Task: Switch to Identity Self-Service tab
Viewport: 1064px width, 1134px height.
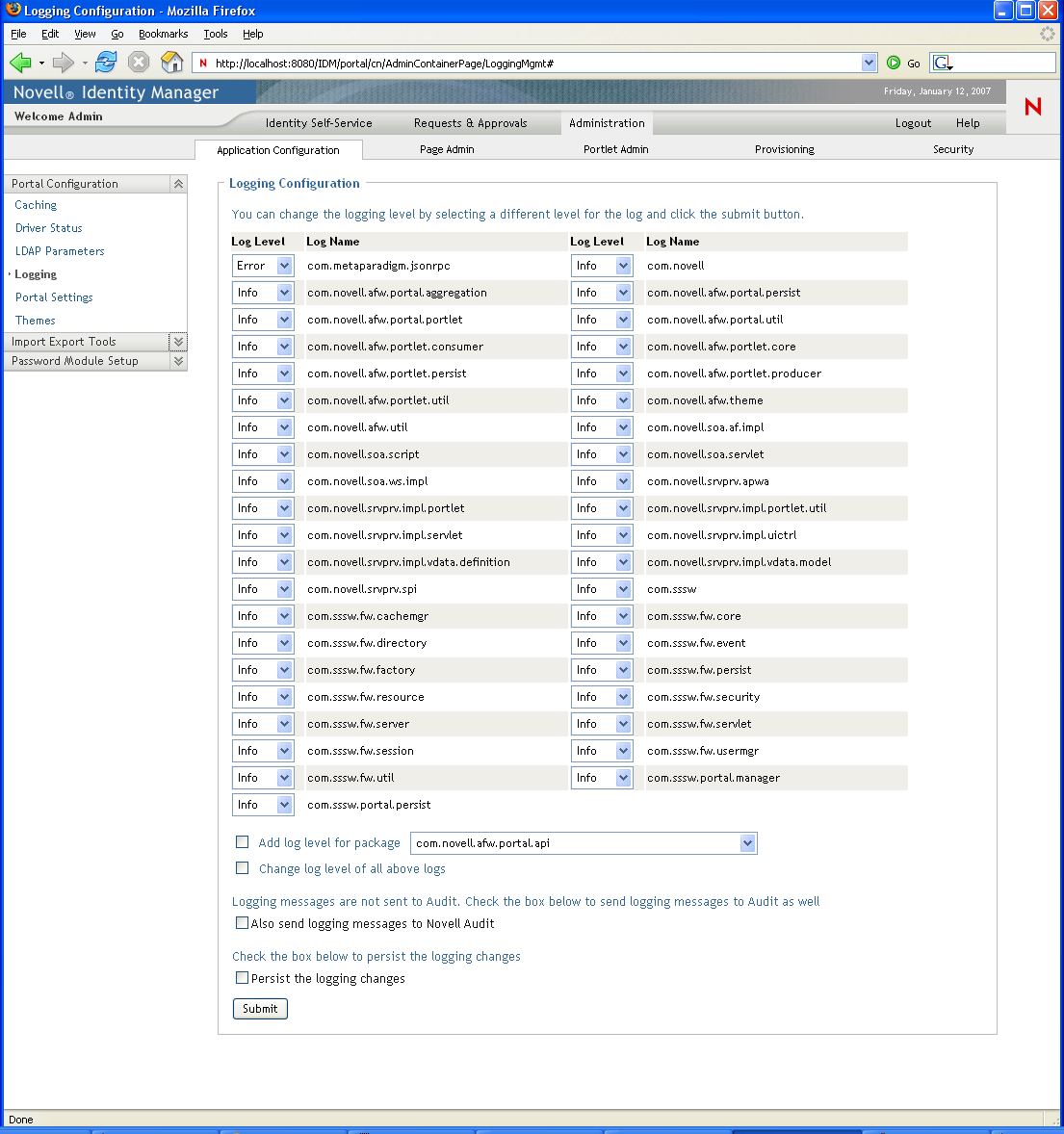Action: click(319, 123)
